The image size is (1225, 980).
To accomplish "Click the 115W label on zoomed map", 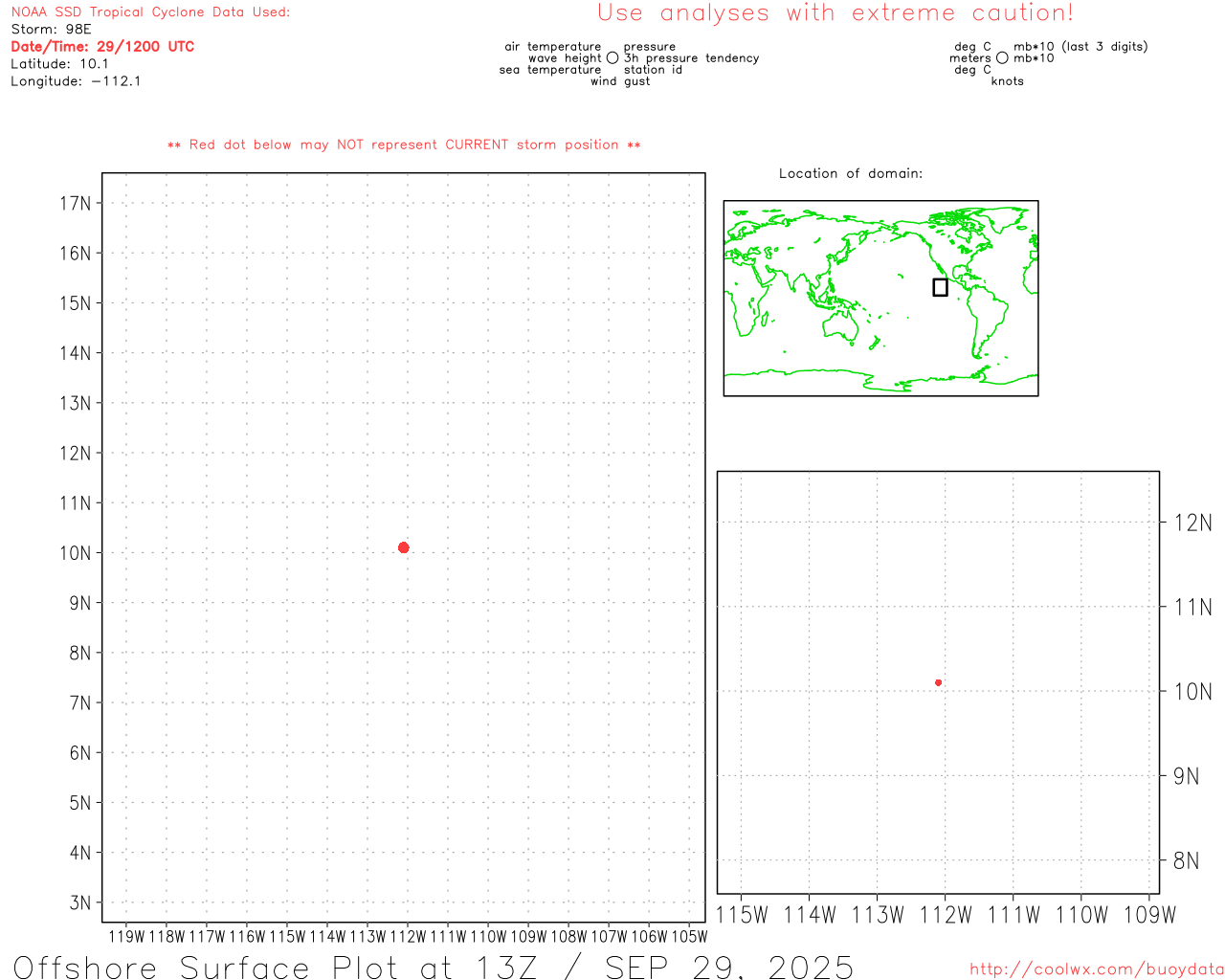I will [742, 915].
